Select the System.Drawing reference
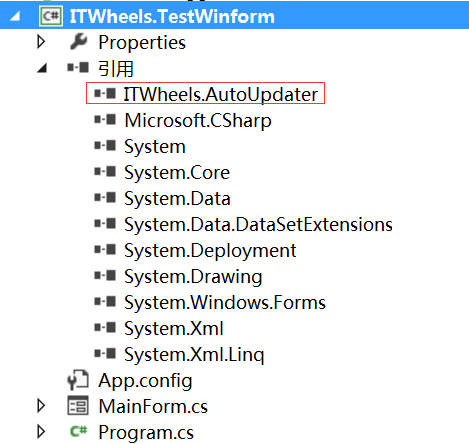 point(193,277)
